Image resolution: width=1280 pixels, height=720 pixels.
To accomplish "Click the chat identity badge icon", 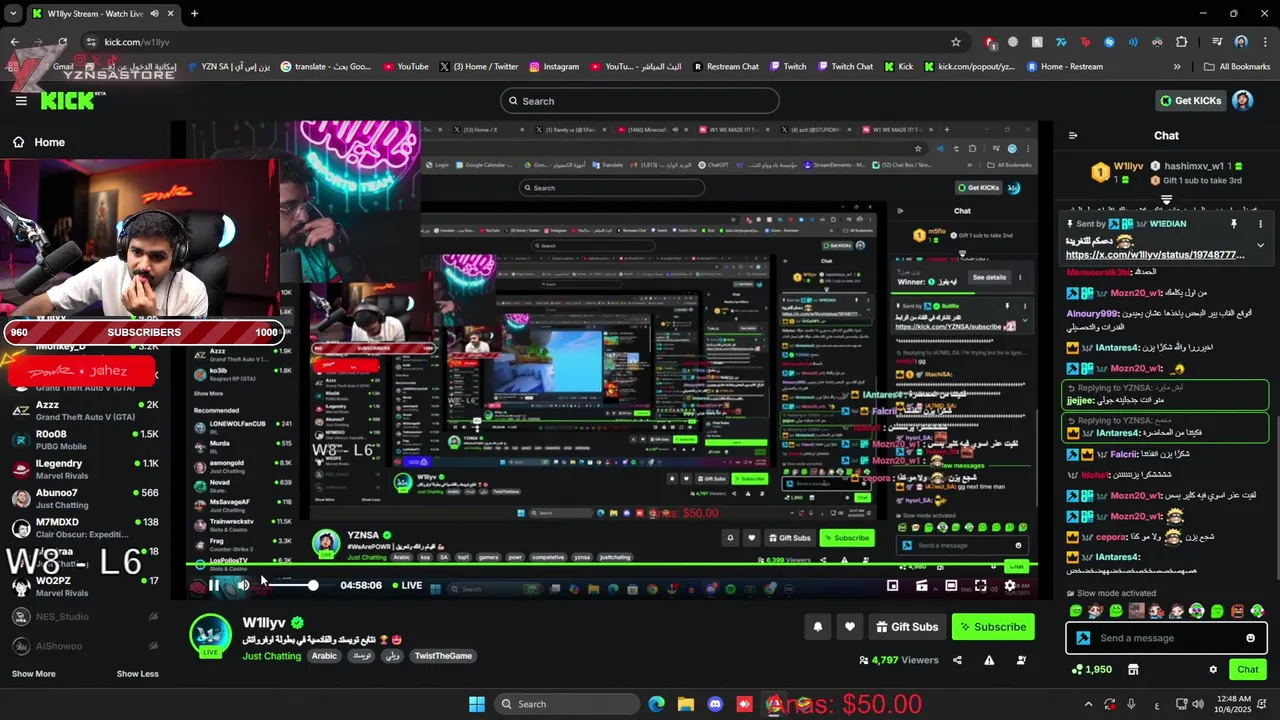I will click(x=1083, y=638).
